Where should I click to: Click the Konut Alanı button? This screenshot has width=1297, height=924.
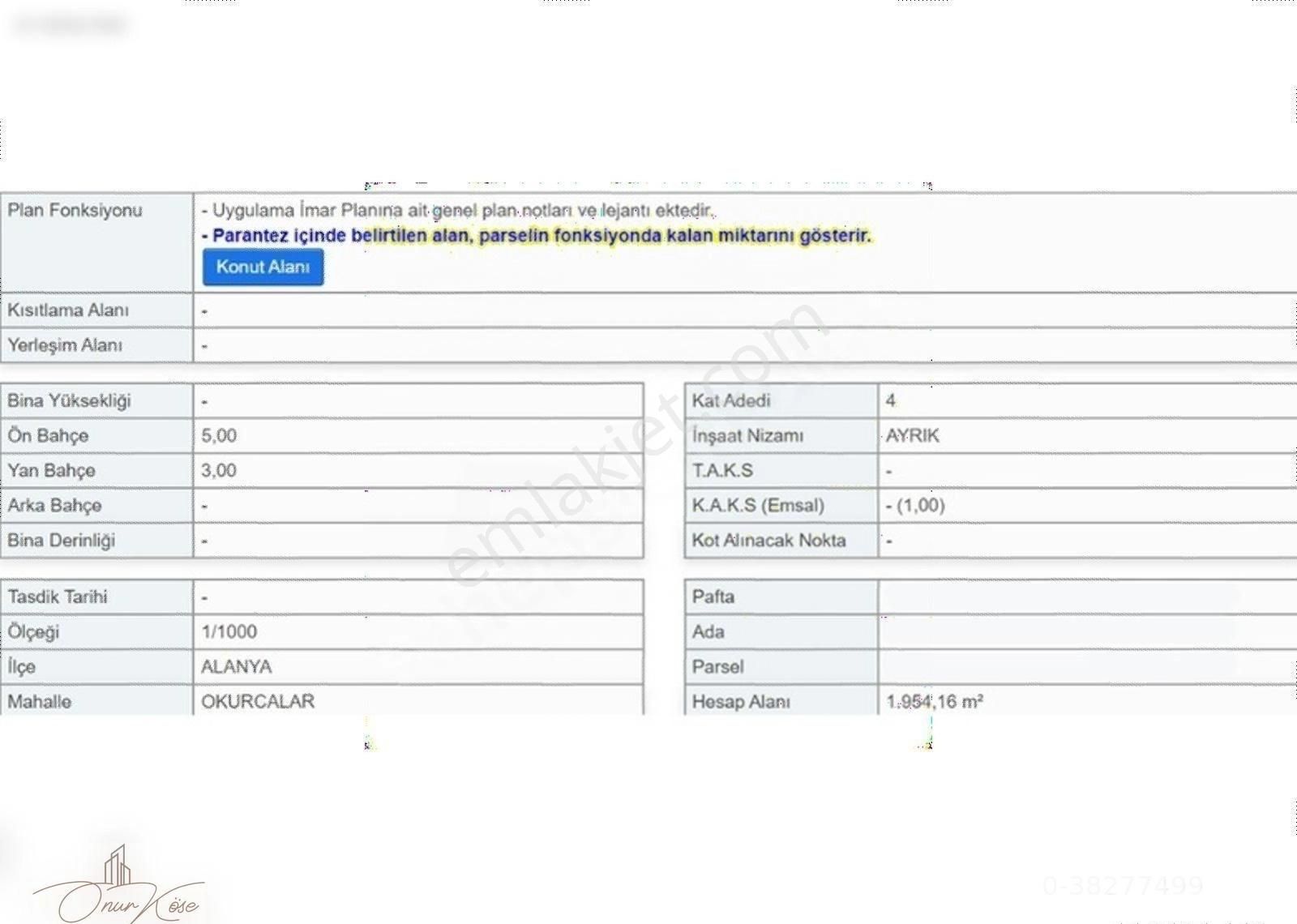pyautogui.click(x=263, y=267)
